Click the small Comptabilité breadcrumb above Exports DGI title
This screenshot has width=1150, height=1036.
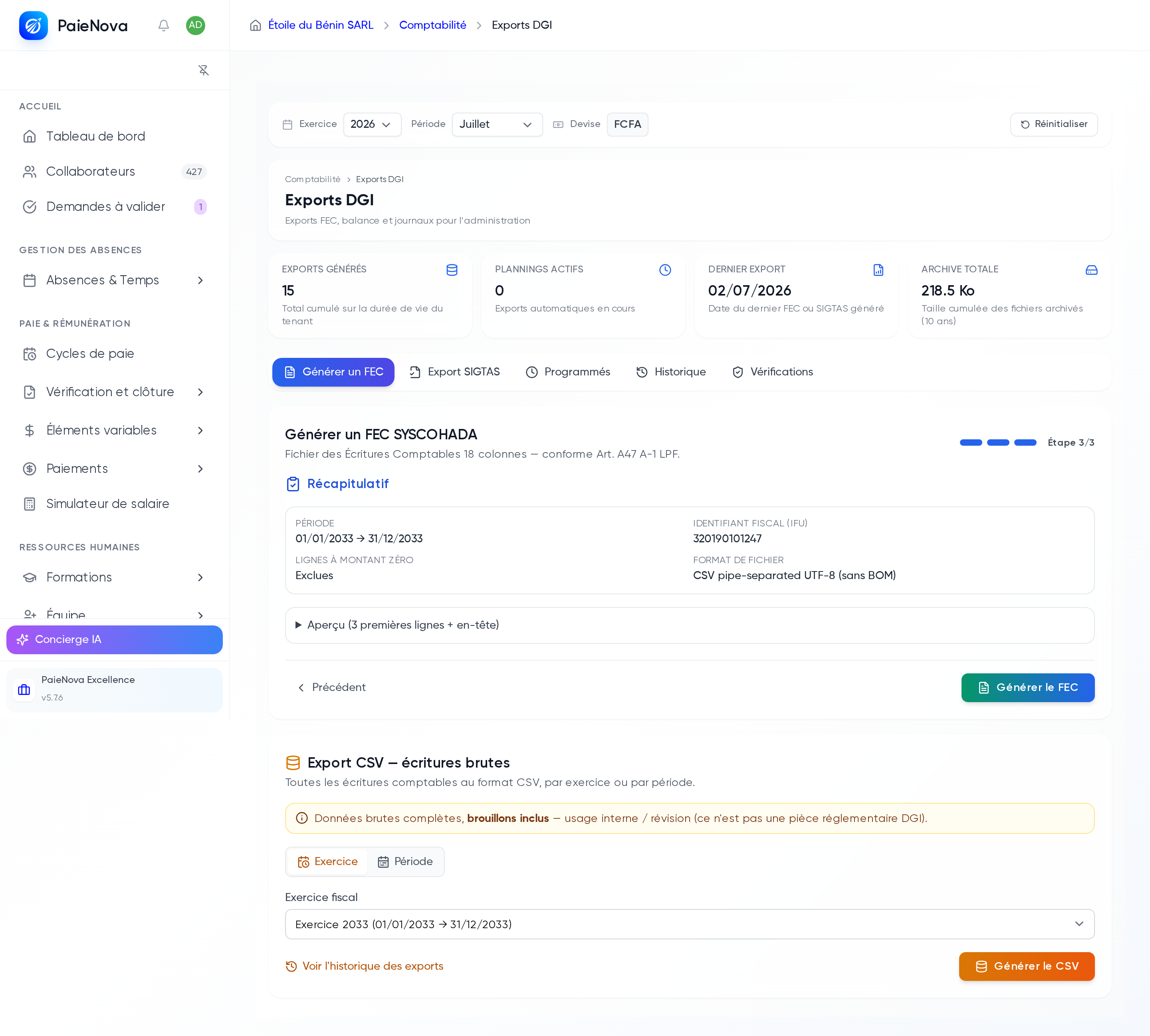point(312,179)
